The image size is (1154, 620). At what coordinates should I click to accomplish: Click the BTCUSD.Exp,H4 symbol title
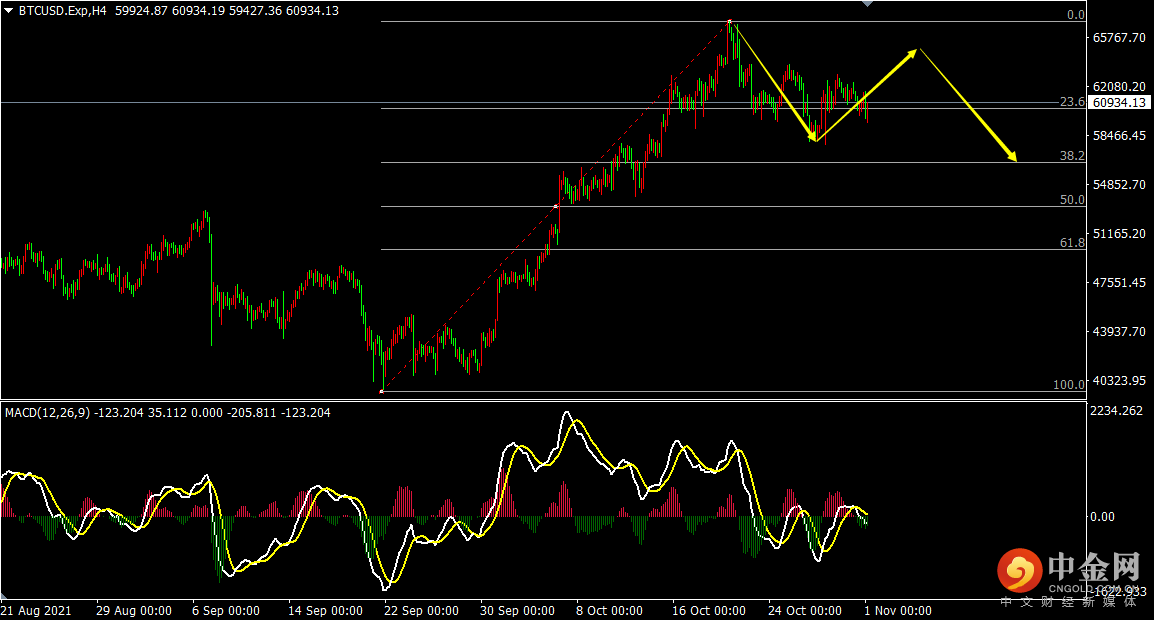tap(63, 11)
